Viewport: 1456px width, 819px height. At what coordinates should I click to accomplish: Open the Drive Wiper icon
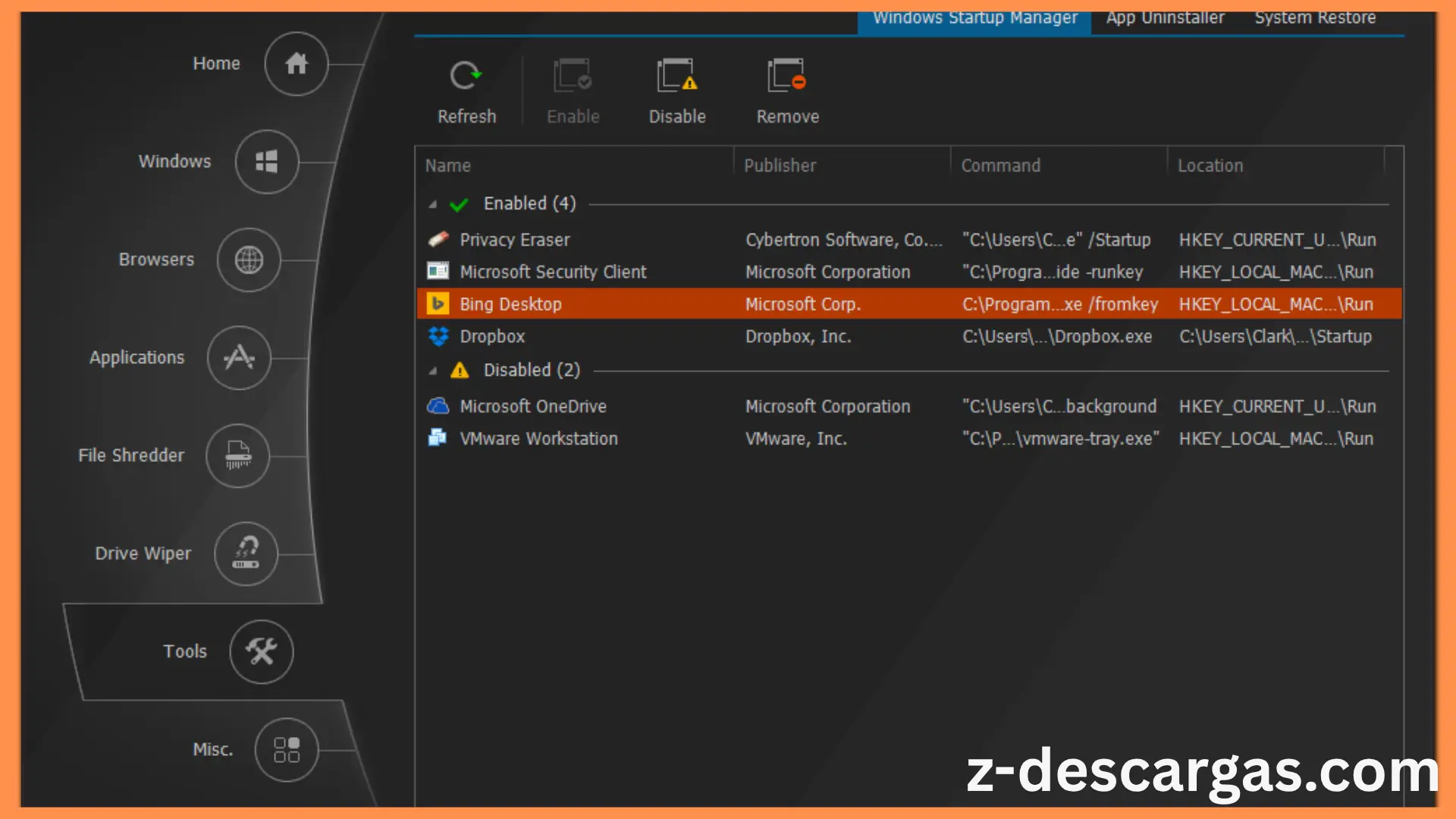tap(246, 554)
